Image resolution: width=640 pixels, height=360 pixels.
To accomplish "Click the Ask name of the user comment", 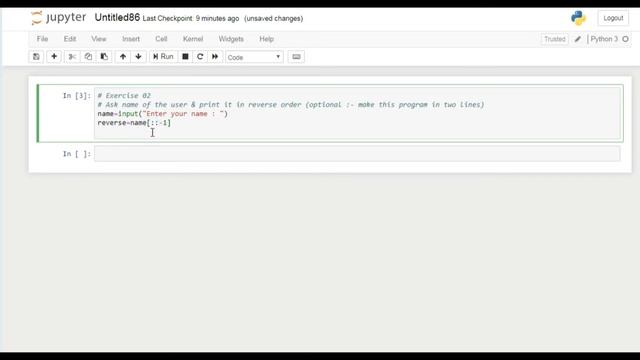I will [x=291, y=104].
